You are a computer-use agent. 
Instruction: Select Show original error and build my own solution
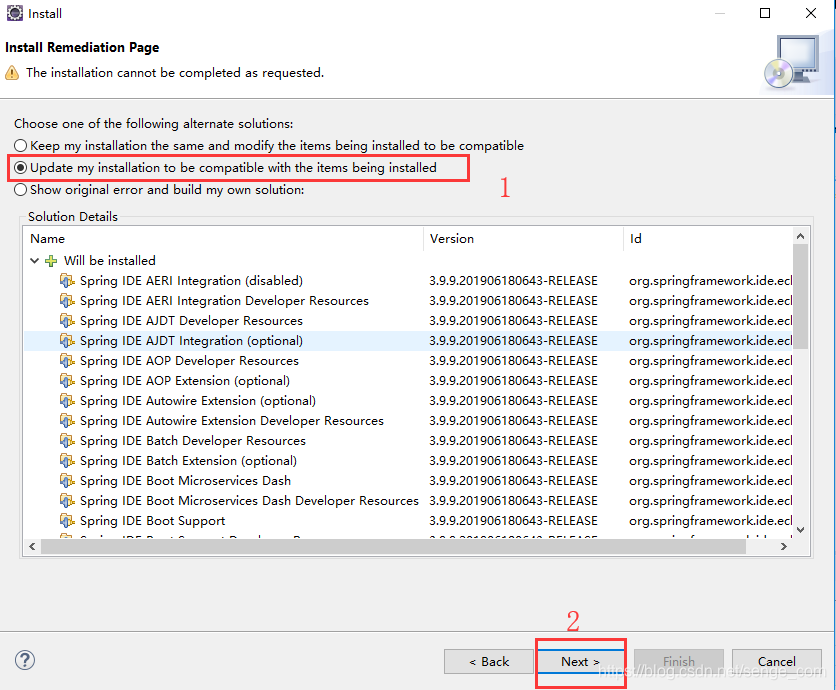tap(159, 190)
